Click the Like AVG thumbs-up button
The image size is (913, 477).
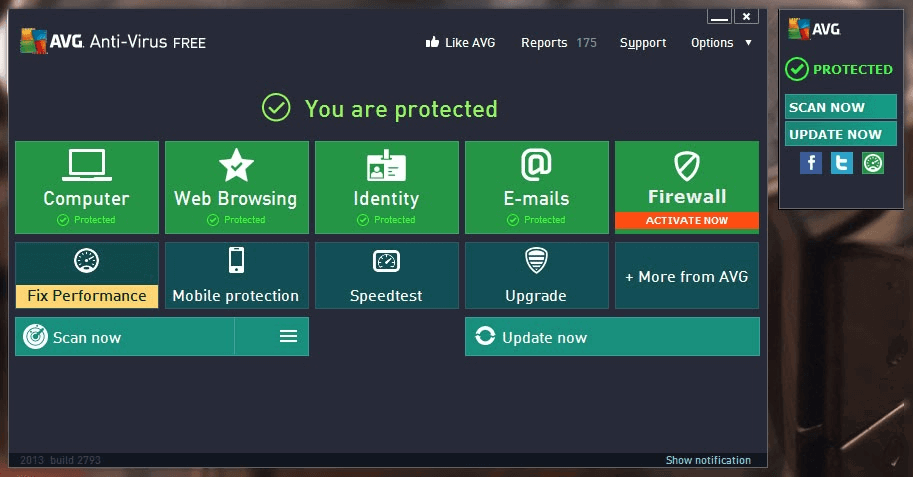point(460,43)
